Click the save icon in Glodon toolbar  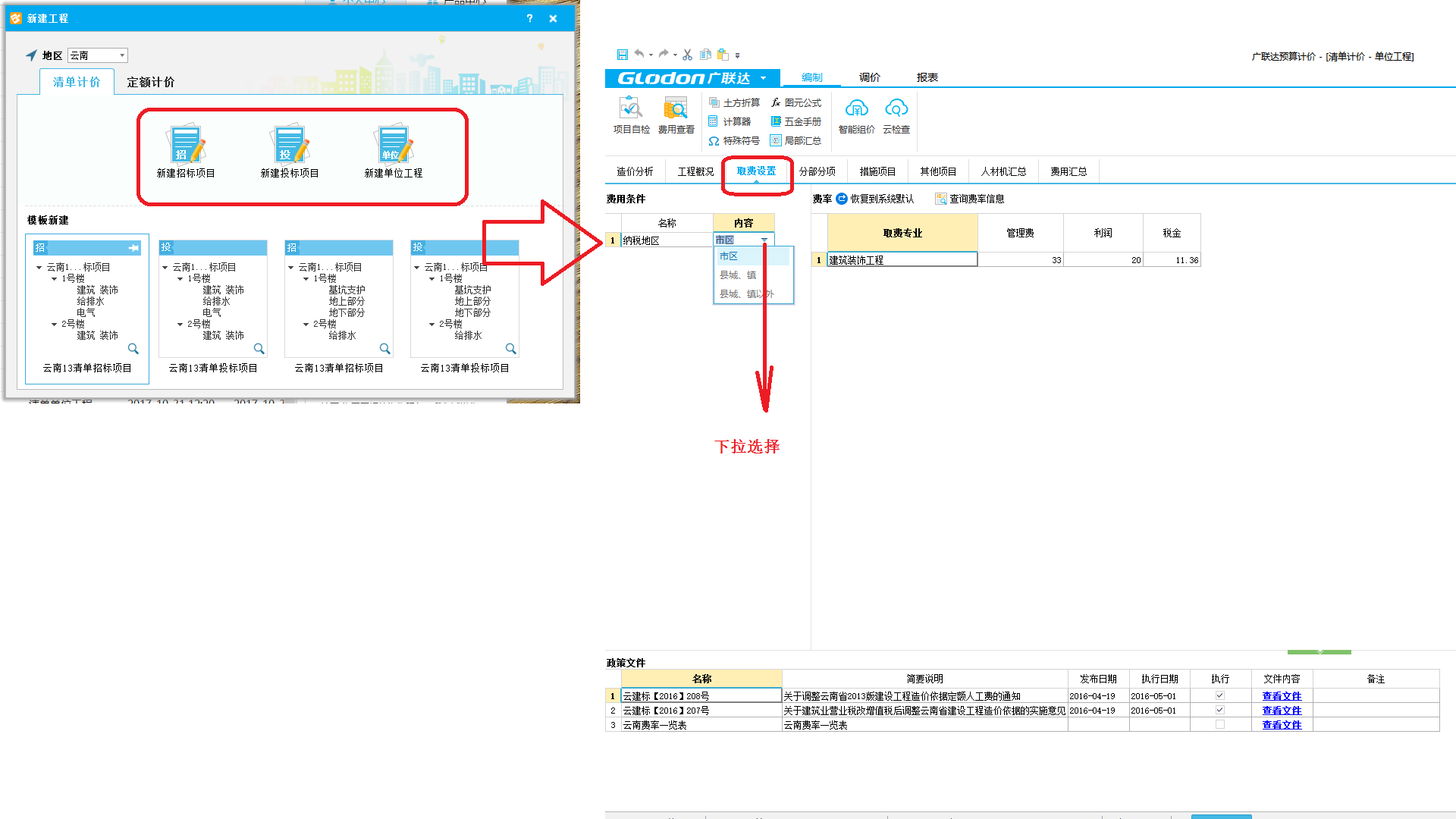click(x=623, y=55)
